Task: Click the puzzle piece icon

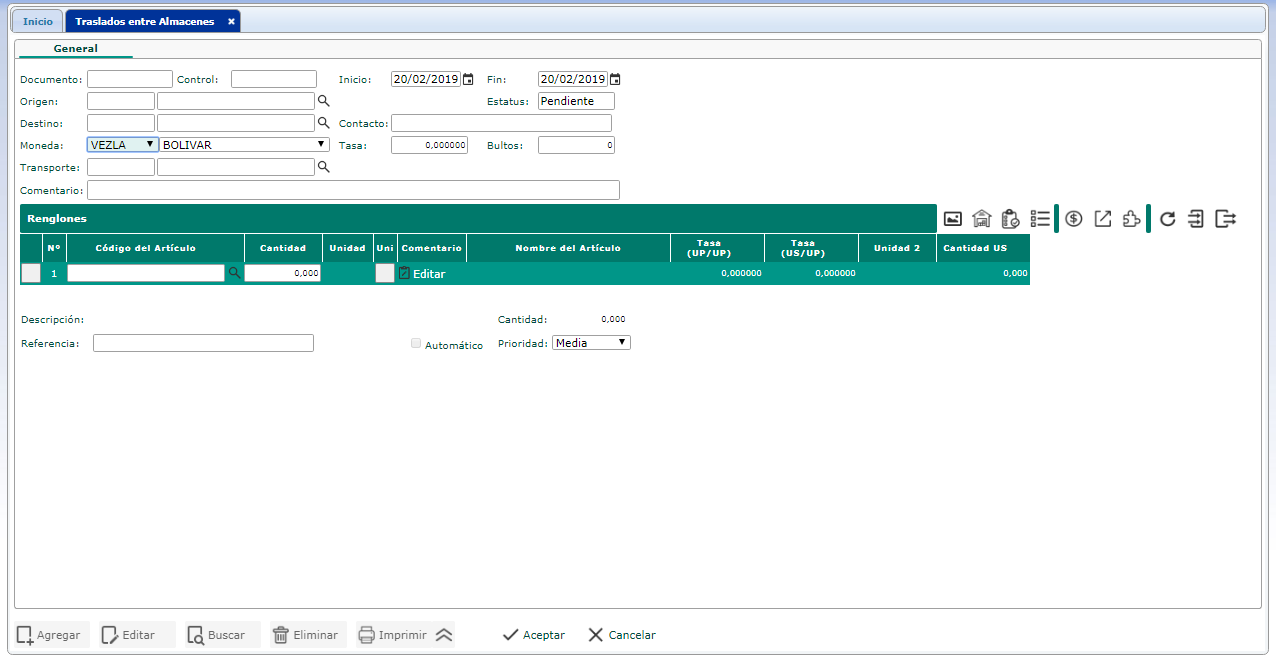Action: [1131, 219]
